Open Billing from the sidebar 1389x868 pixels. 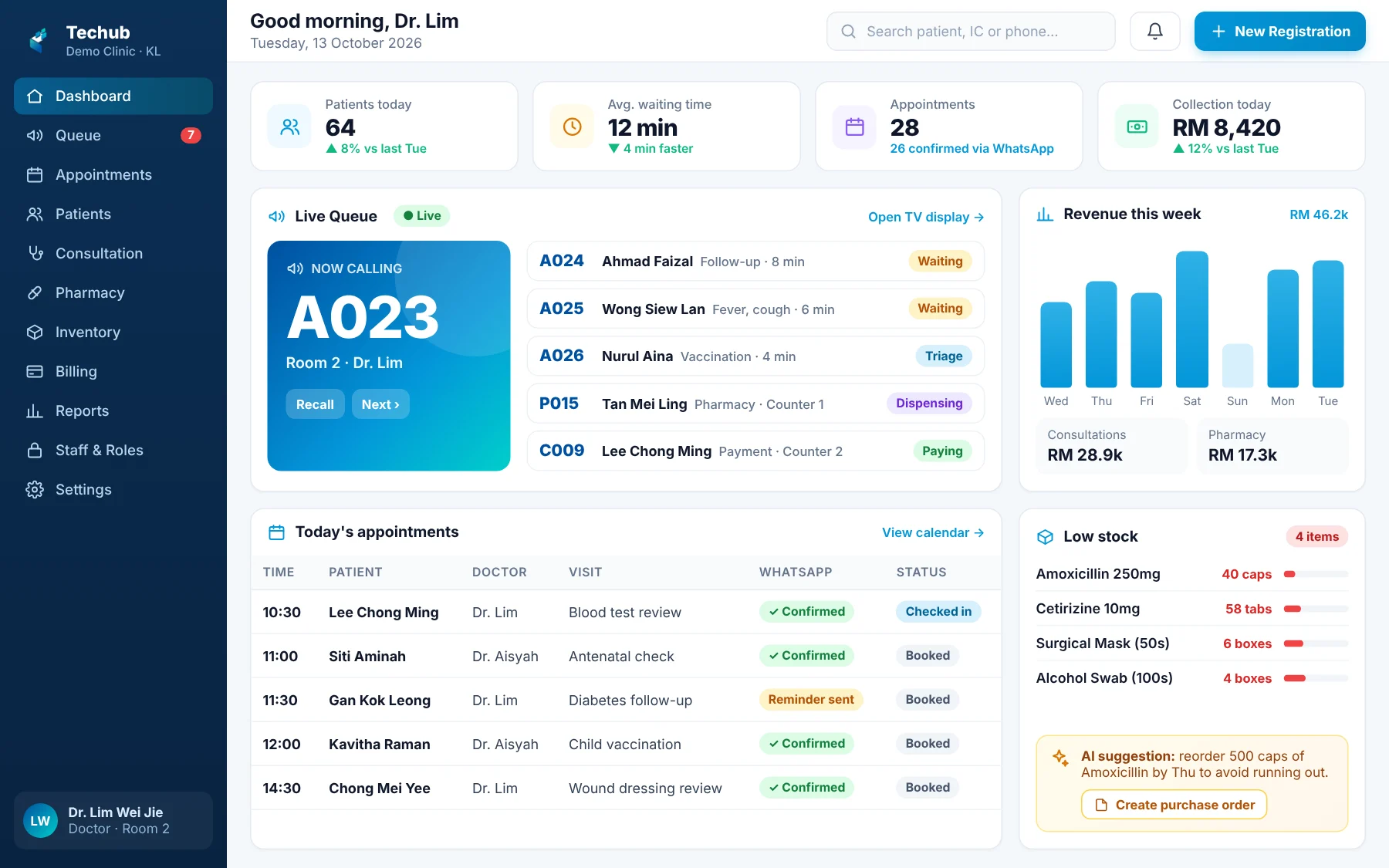[x=113, y=372]
